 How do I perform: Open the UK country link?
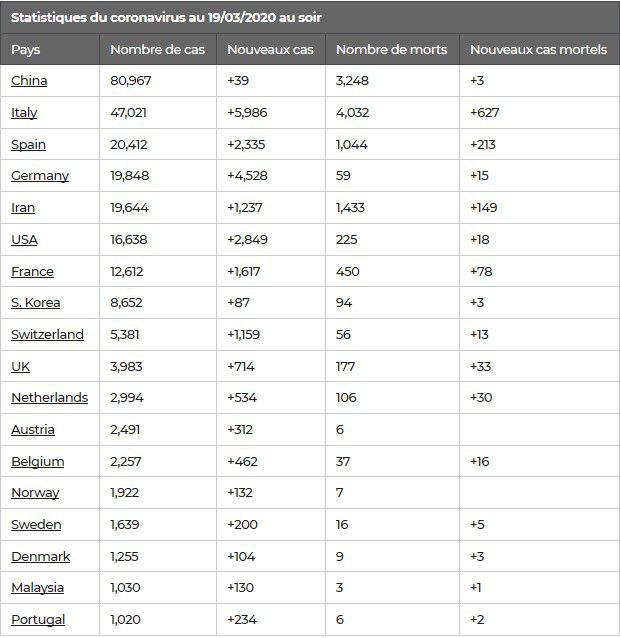click(x=21, y=367)
